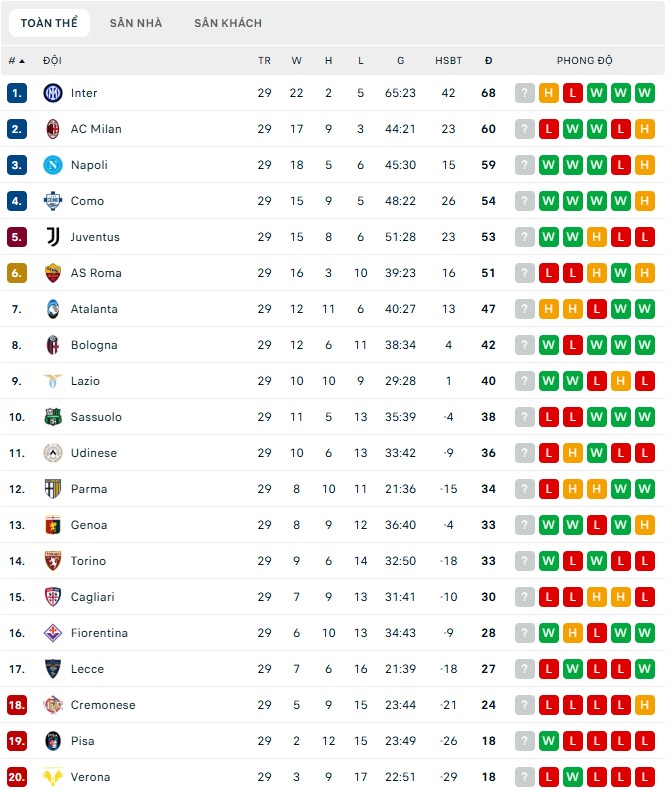Click Pisa's first green W form badge
Screen dimensions: 672x790
(549, 741)
